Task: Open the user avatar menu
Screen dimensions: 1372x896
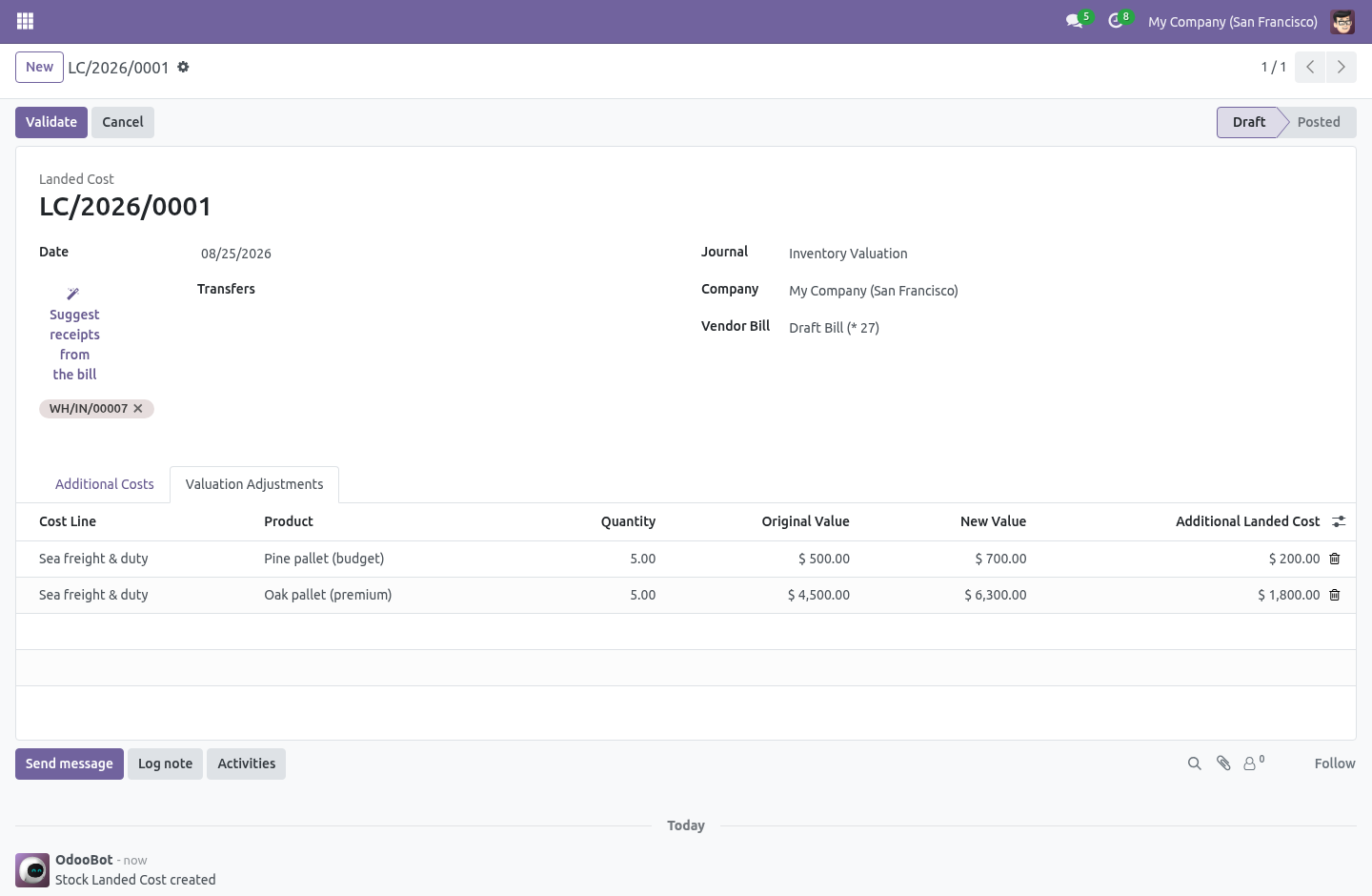Action: (1342, 21)
